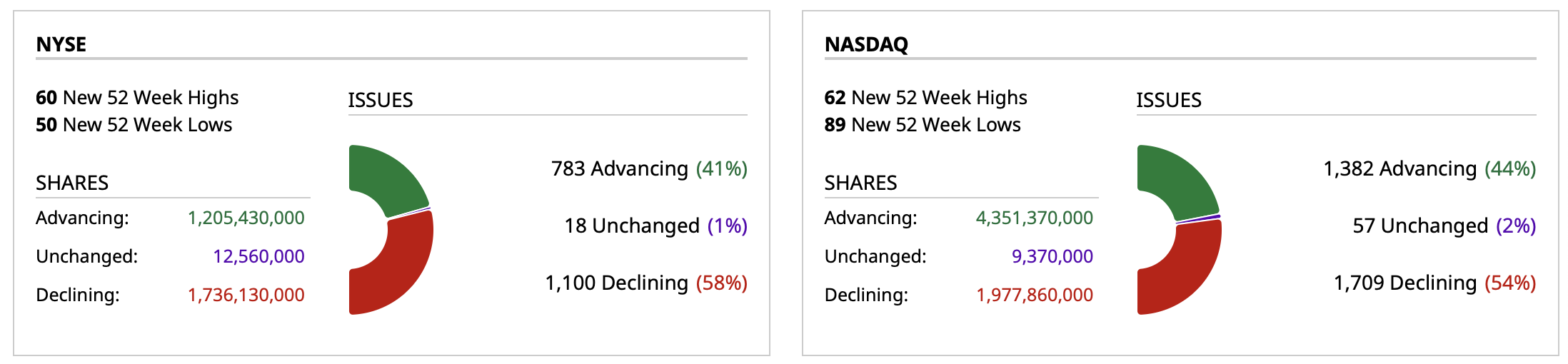This screenshot has width=1568, height=364.
Task: Select NYSE unchanged shares value 12,560,000
Action: (x=258, y=256)
